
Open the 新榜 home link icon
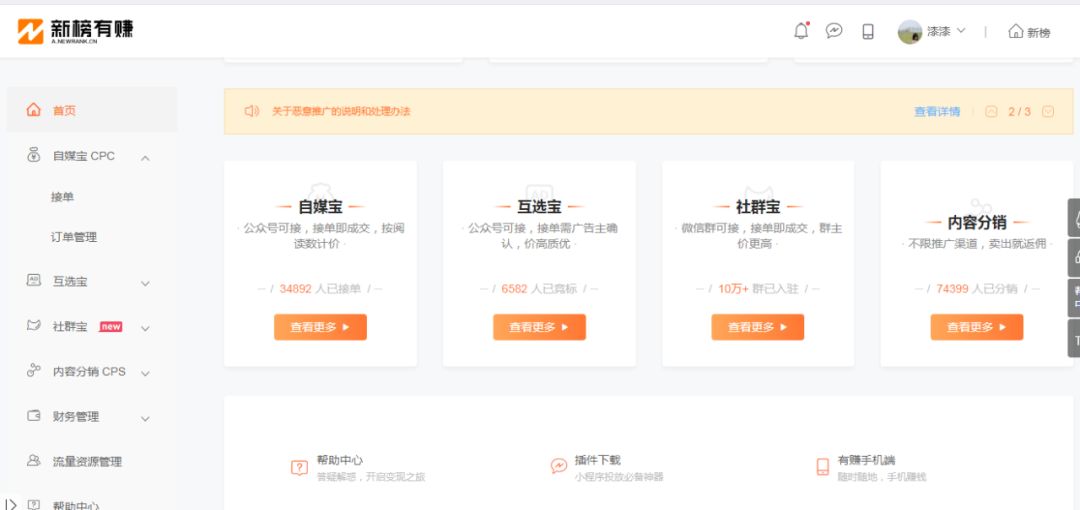click(1016, 31)
